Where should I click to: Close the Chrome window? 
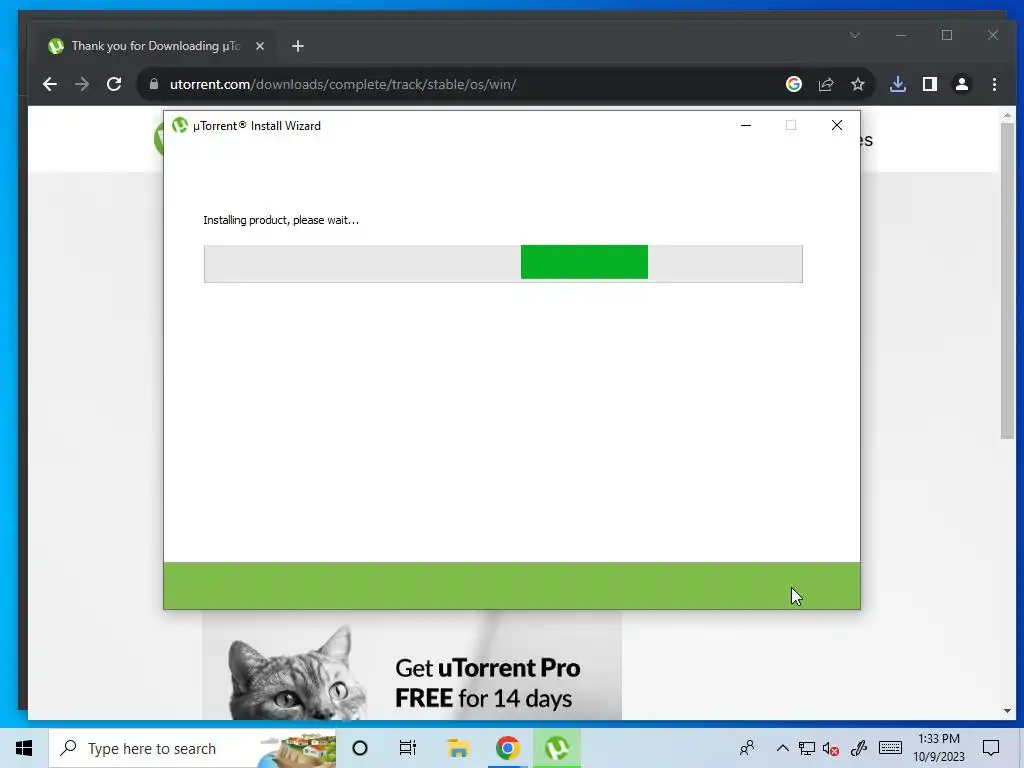coord(993,35)
